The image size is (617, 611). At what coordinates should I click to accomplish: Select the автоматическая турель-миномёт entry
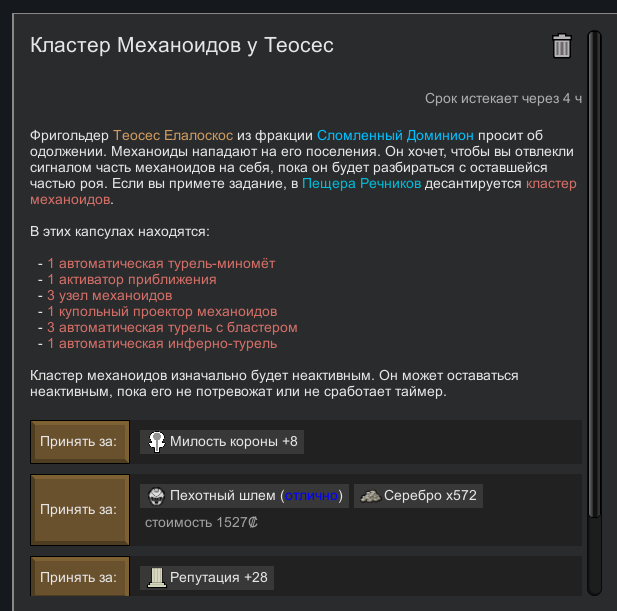click(161, 263)
